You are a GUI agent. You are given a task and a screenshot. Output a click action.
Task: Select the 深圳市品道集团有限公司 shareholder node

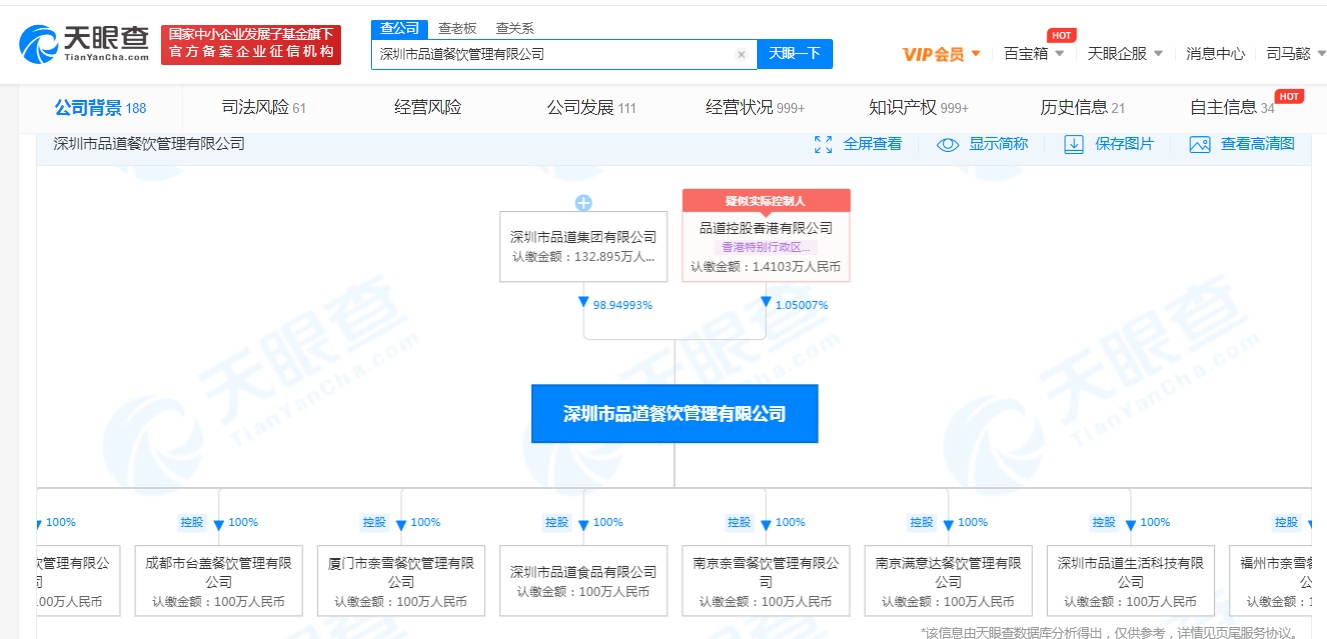[583, 246]
